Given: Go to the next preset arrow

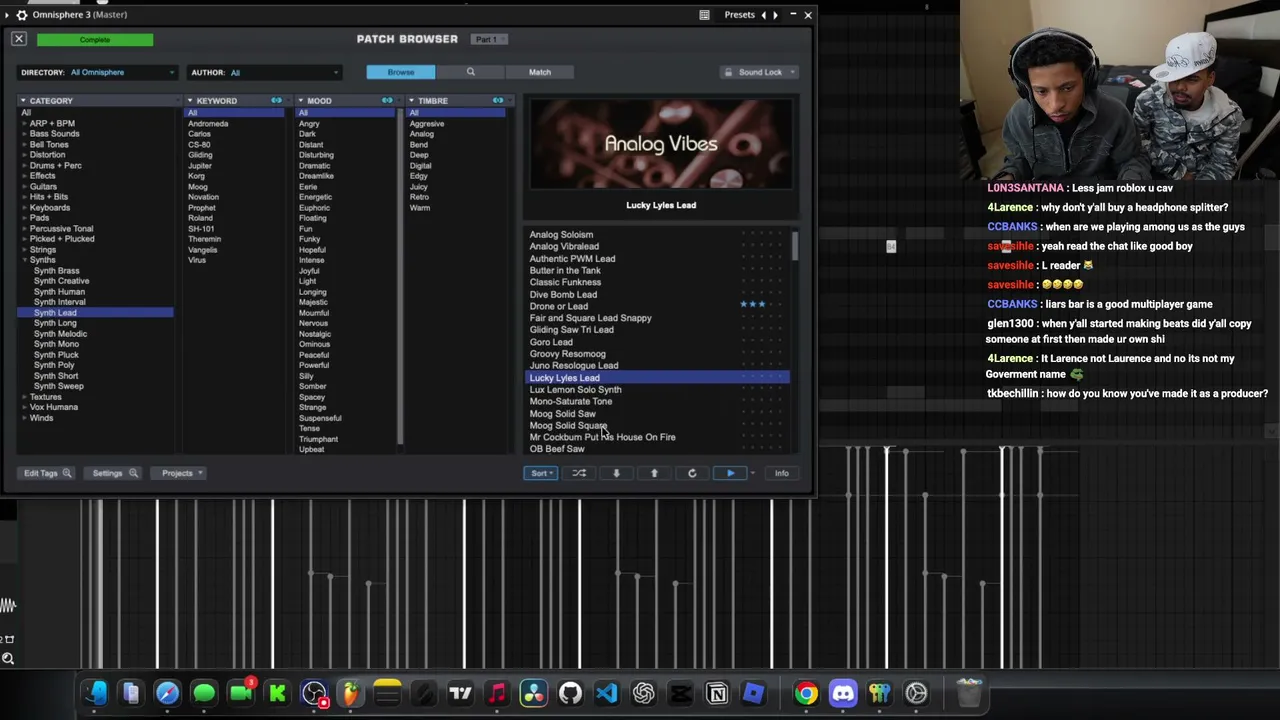Looking at the screenshot, I should tap(775, 15).
